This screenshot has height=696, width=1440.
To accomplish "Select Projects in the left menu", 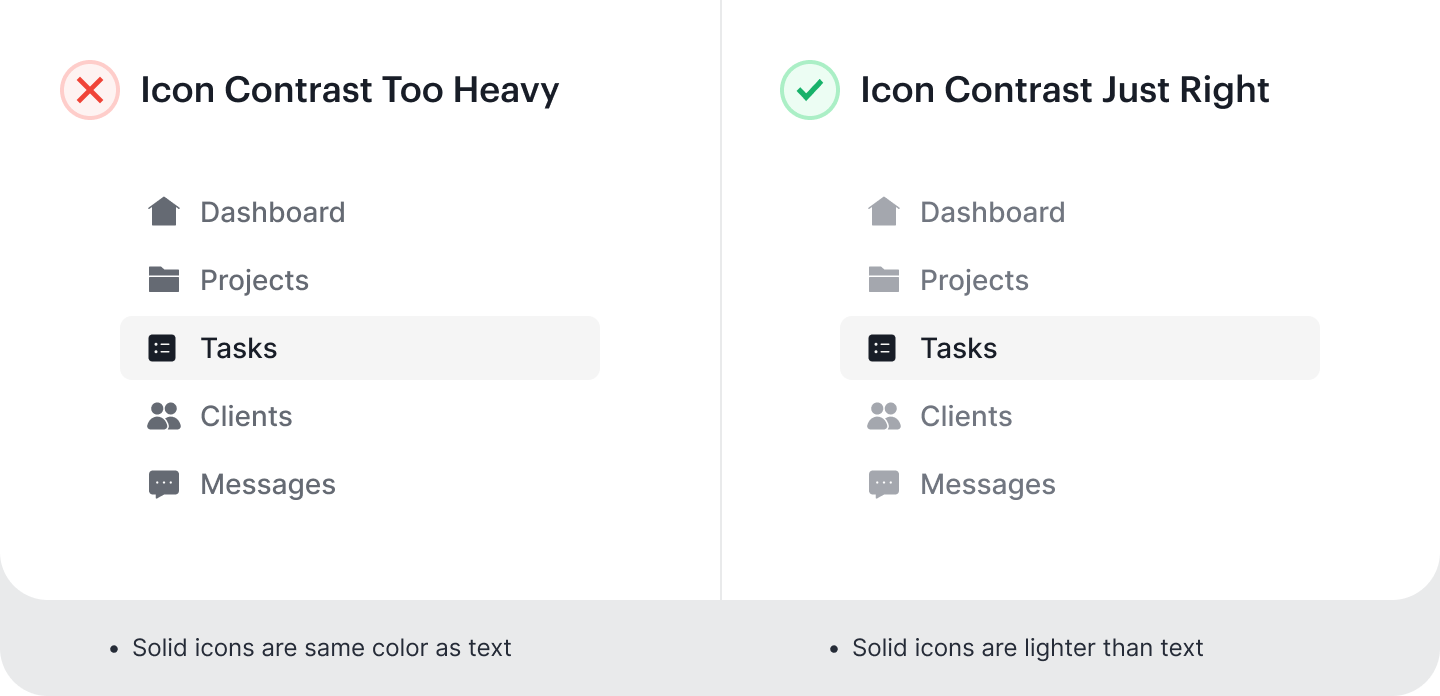I will pos(254,280).
